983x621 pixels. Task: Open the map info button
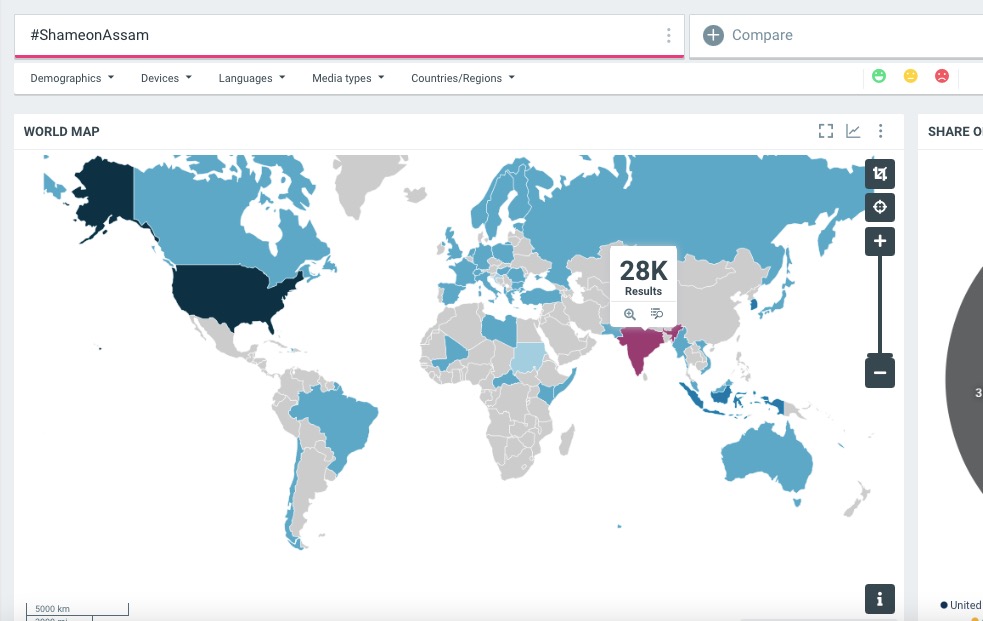click(x=880, y=599)
